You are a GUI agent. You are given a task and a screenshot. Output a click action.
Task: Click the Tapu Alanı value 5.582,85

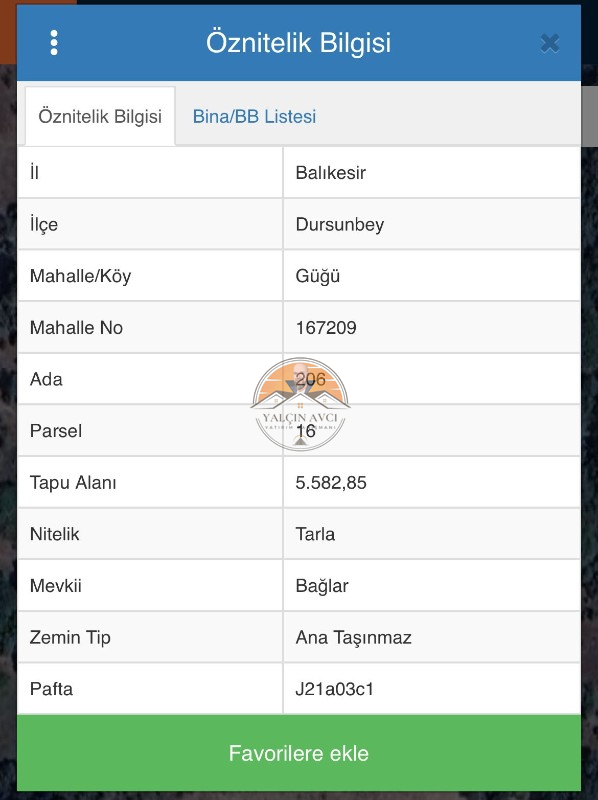pyautogui.click(x=331, y=483)
